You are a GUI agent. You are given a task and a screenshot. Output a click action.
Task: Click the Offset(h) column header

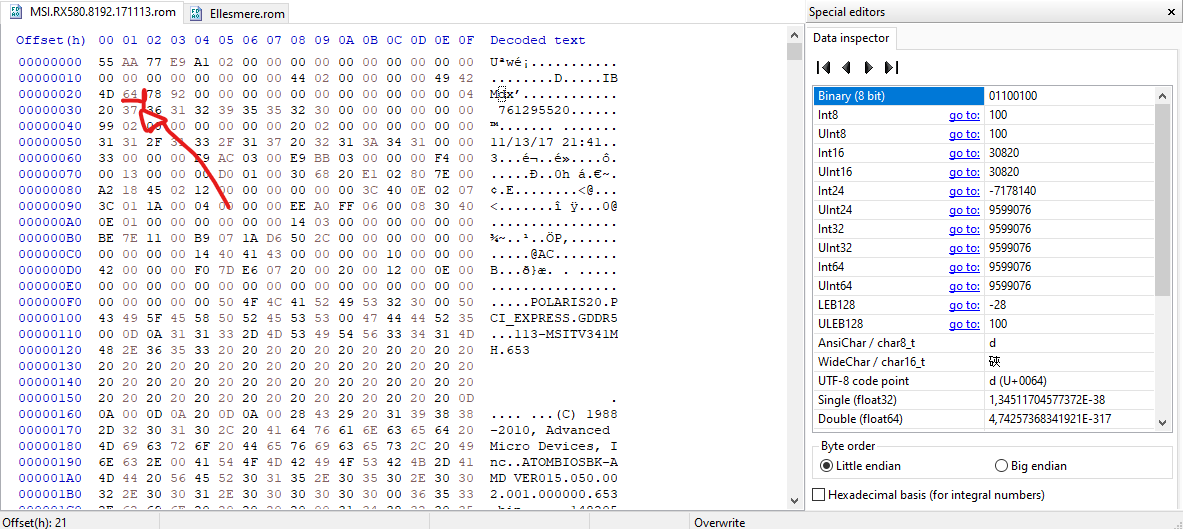51,40
